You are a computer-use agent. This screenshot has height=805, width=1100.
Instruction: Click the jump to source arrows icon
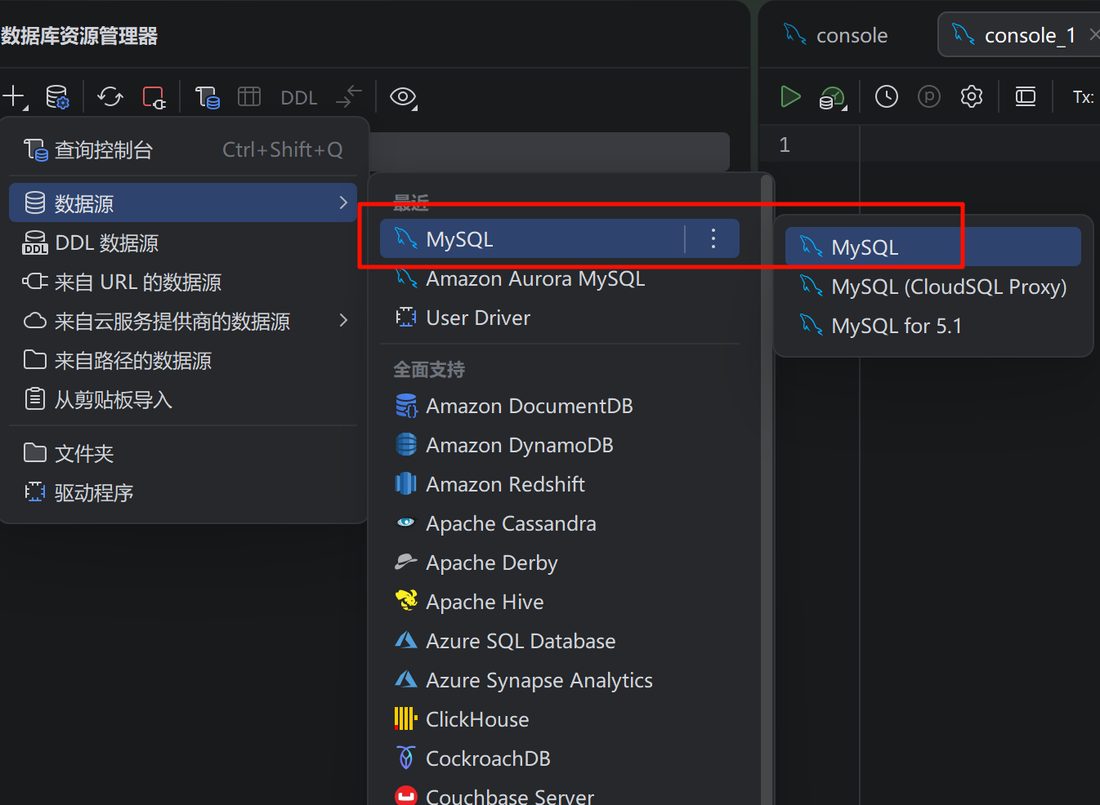[349, 96]
